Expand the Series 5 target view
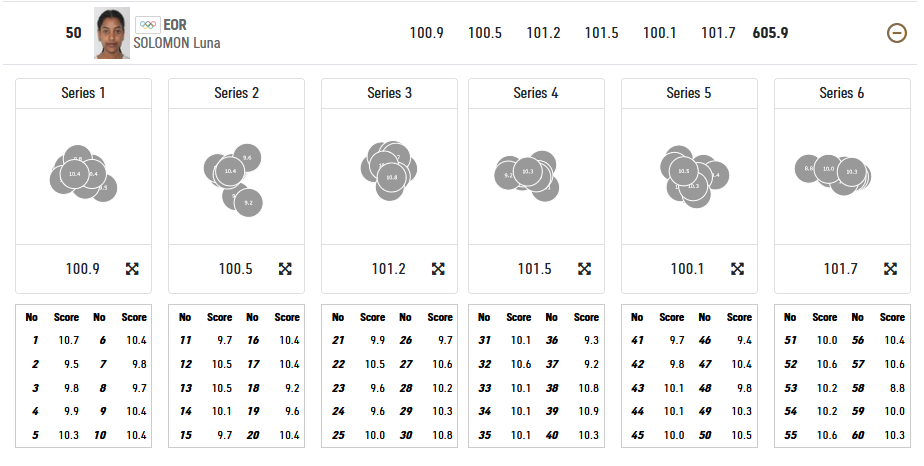This screenshot has width=924, height=466. click(x=738, y=269)
